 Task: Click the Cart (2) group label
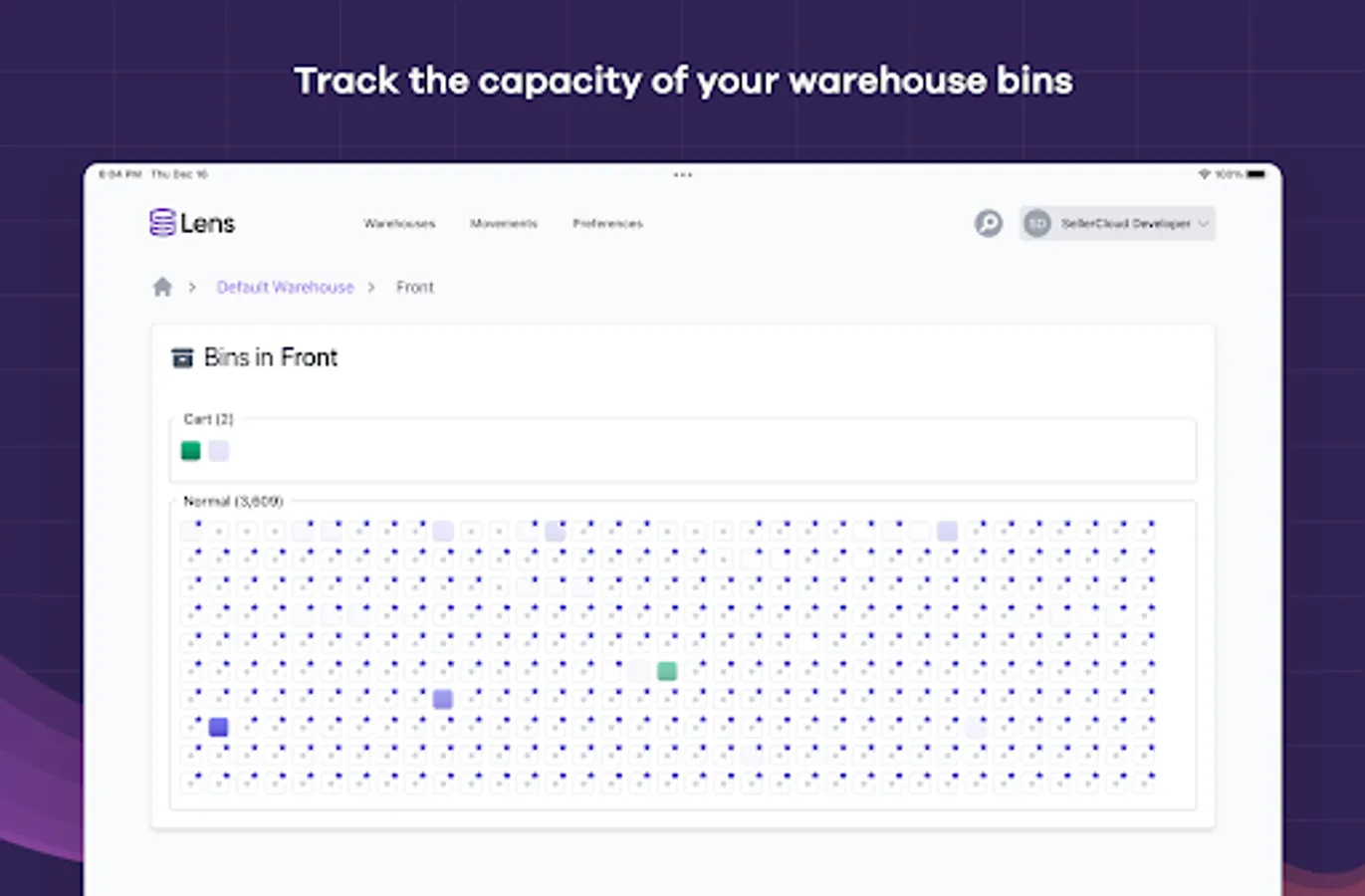point(208,419)
